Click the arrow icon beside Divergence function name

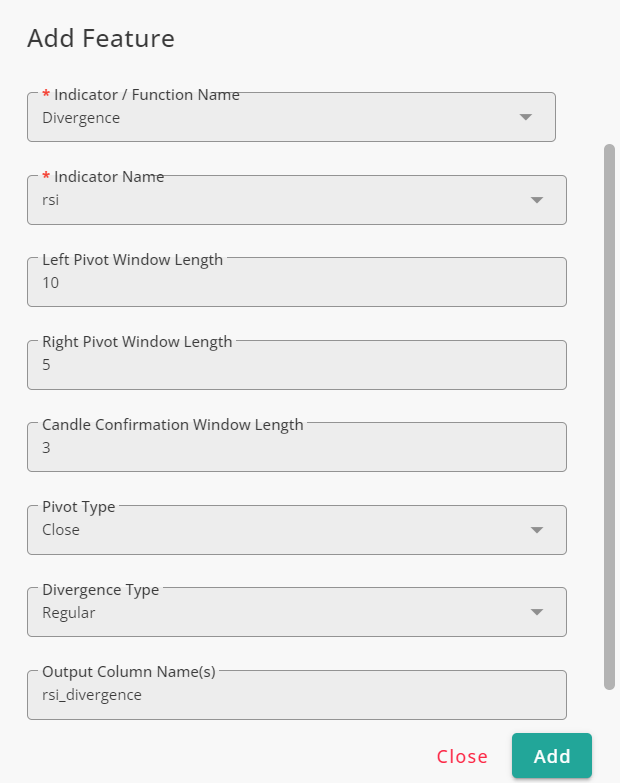point(526,117)
